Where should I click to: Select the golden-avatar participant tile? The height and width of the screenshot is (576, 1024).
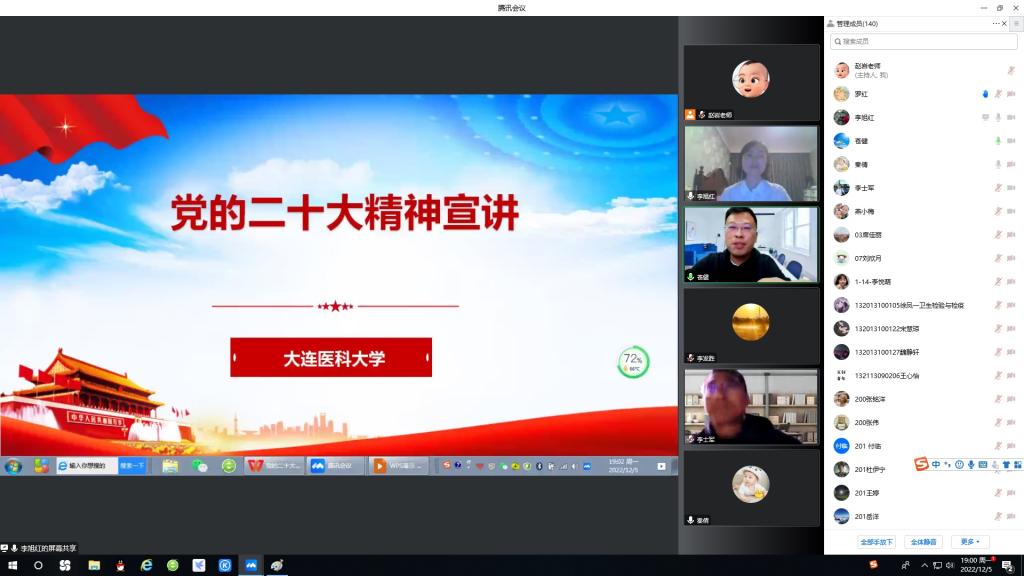tap(751, 326)
